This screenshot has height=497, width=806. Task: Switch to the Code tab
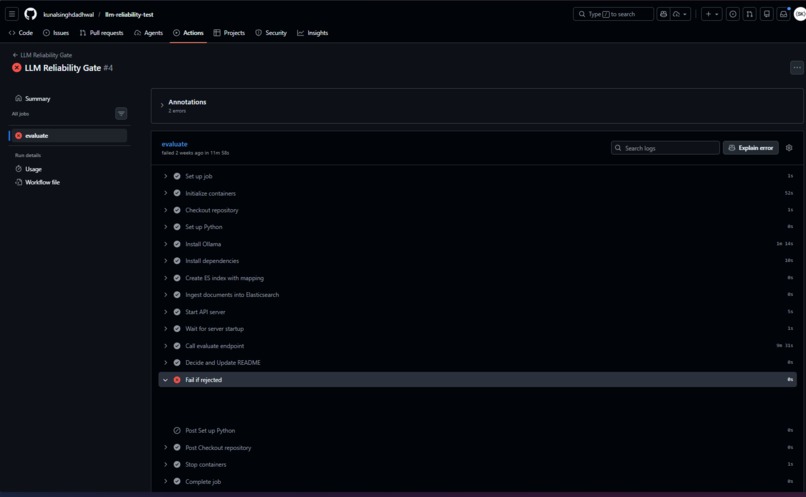pos(21,33)
